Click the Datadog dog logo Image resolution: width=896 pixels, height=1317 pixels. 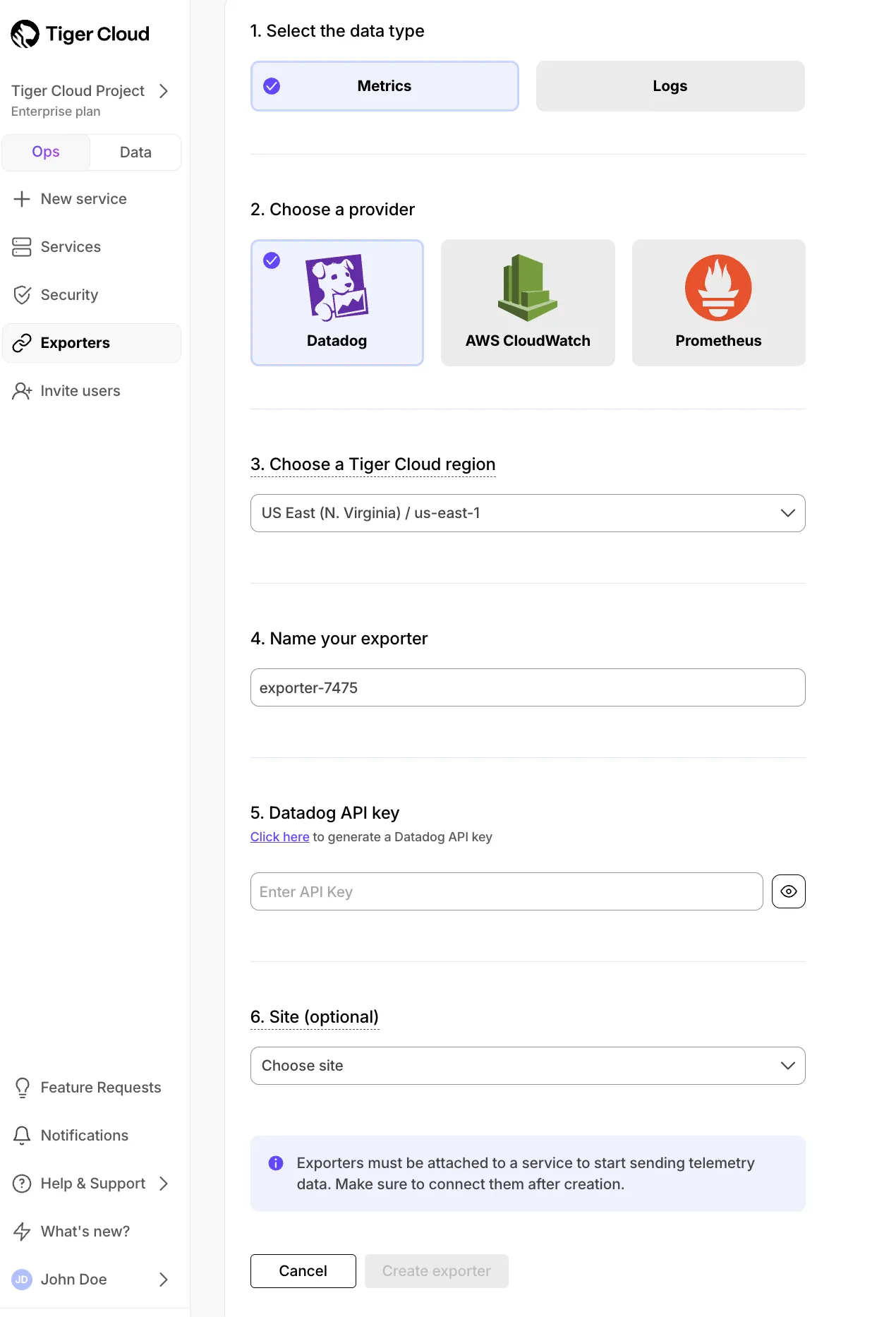point(337,287)
